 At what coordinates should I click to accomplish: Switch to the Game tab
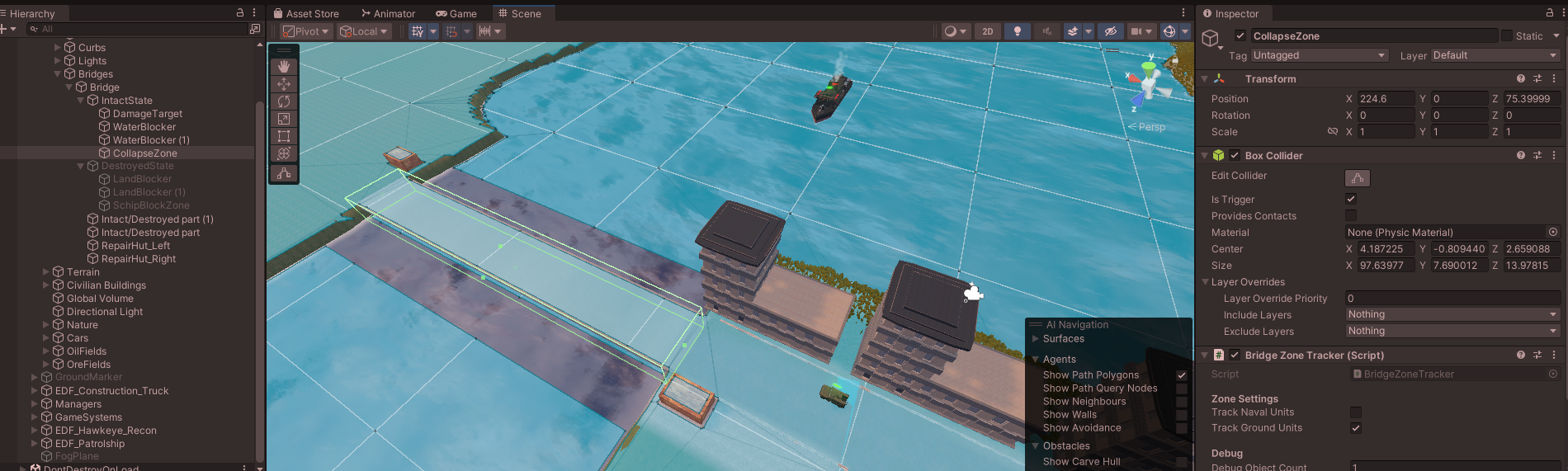pyautogui.click(x=456, y=13)
